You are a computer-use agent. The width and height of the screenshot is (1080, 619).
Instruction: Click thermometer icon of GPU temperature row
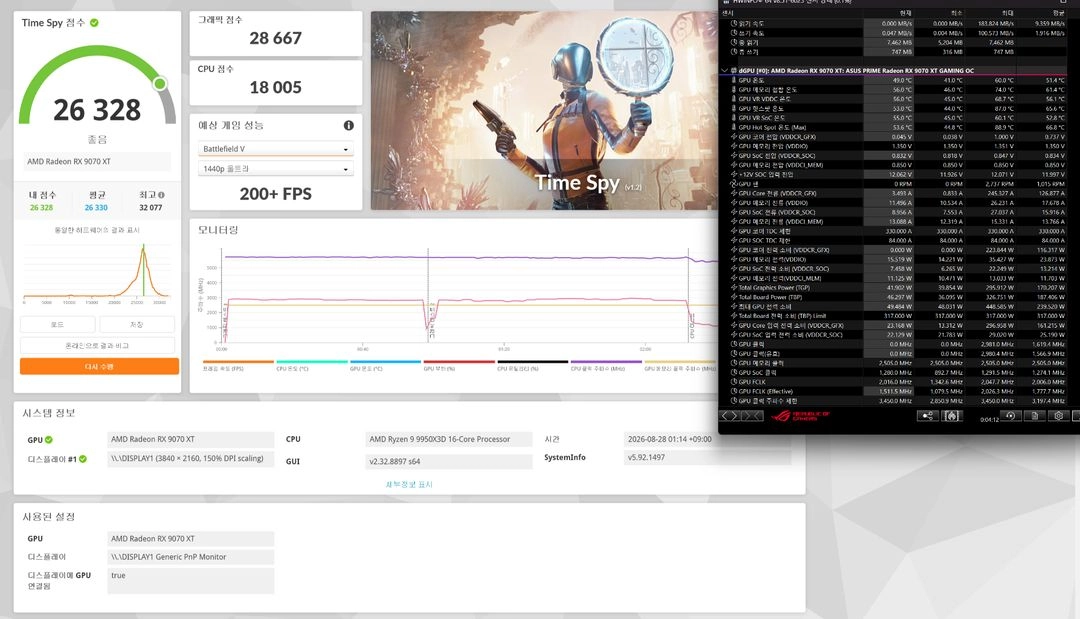point(734,81)
